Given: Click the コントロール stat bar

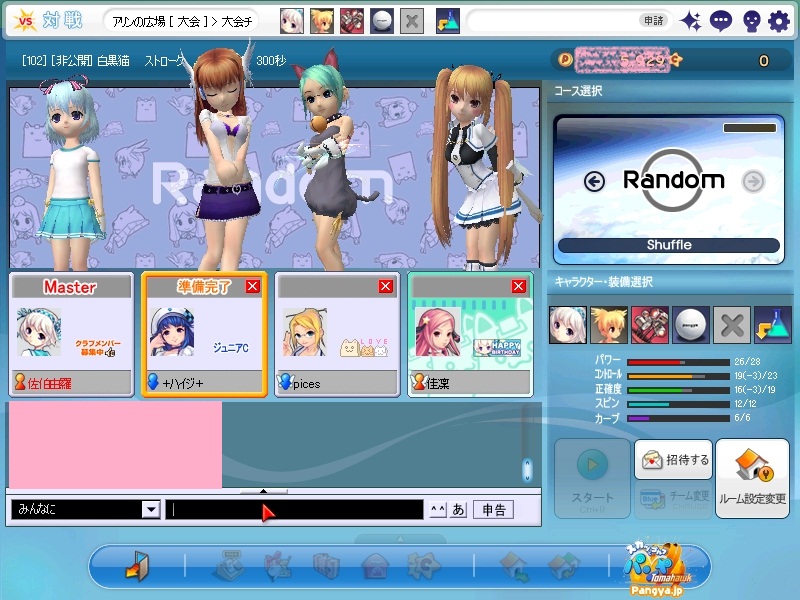Looking at the screenshot, I should [678, 376].
